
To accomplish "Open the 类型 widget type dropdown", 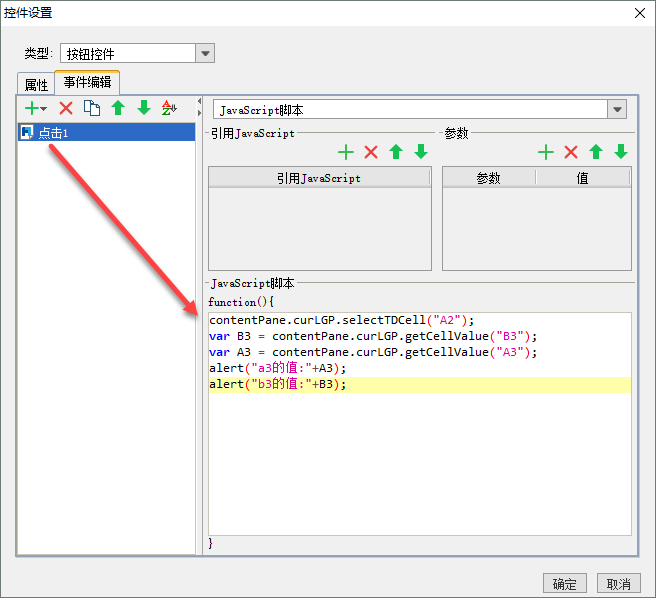I will pyautogui.click(x=205, y=53).
